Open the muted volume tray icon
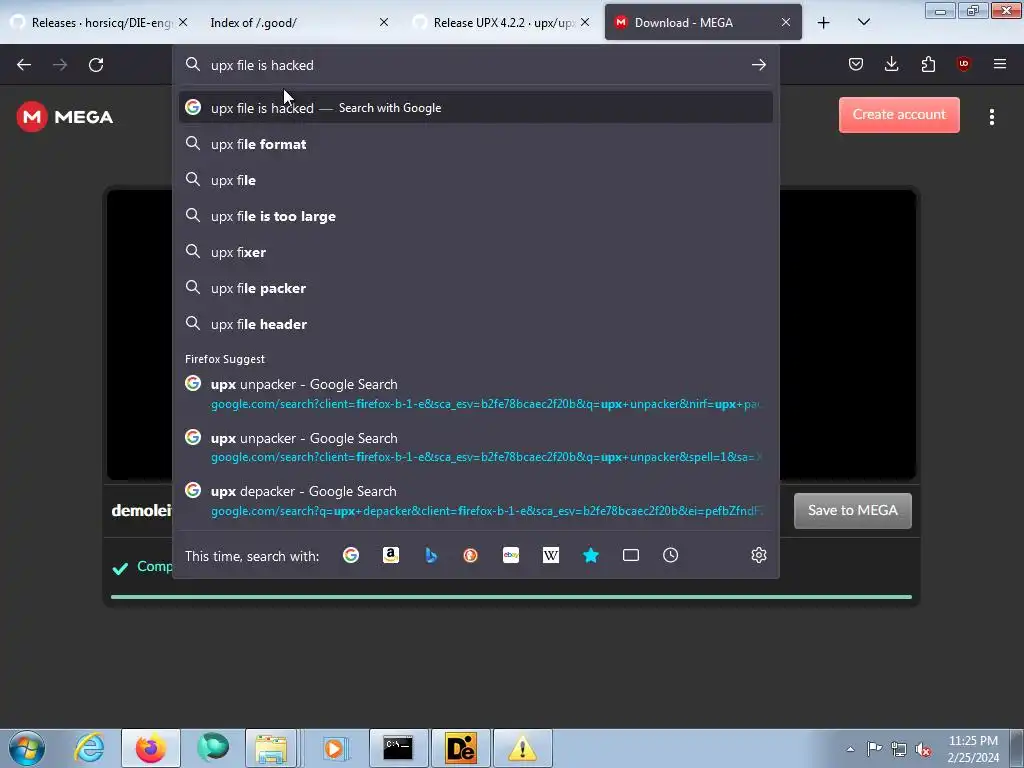Viewport: 1024px width, 768px height. pos(923,749)
